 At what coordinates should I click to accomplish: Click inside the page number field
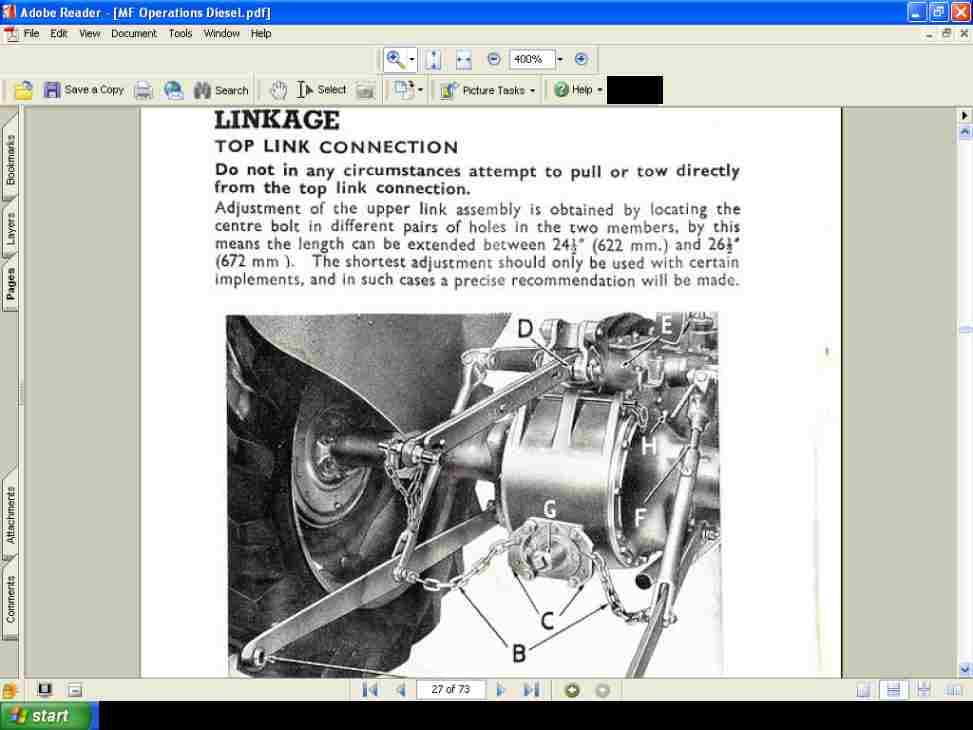click(x=451, y=689)
